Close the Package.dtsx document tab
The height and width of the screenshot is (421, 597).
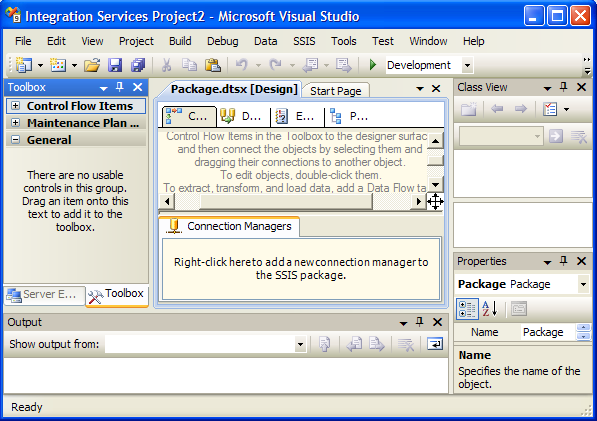[436, 89]
